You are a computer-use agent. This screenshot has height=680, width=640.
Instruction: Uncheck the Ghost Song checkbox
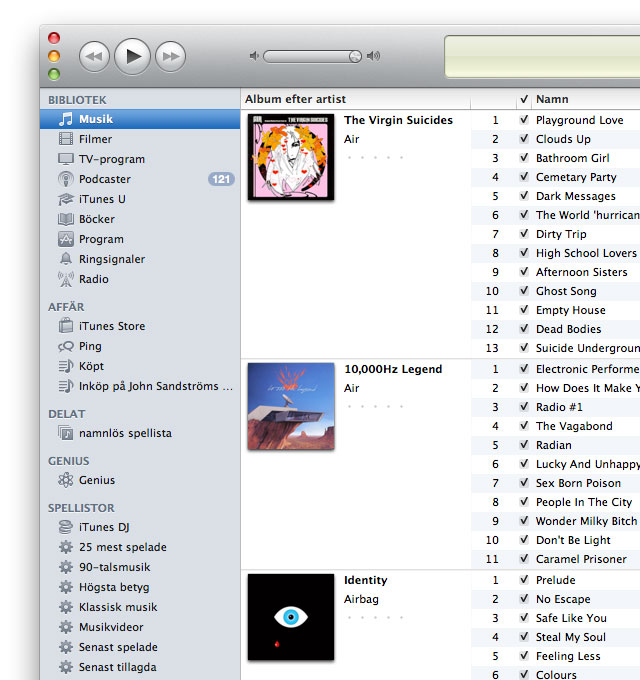pyautogui.click(x=524, y=291)
